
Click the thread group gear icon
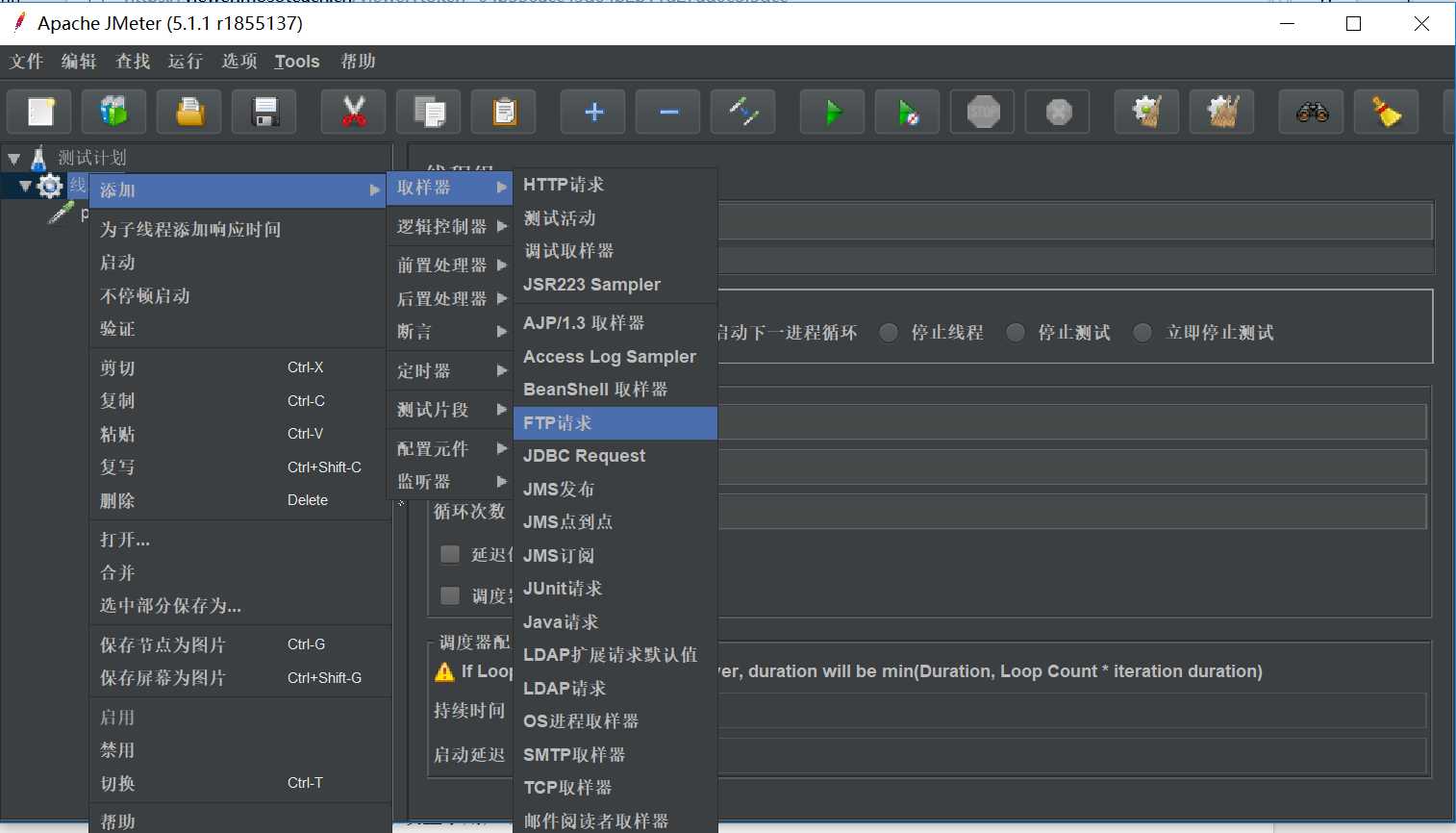50,186
